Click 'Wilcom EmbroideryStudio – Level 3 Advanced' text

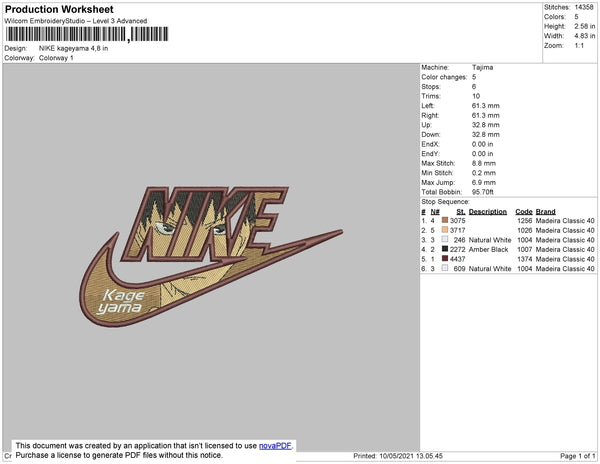76,21
